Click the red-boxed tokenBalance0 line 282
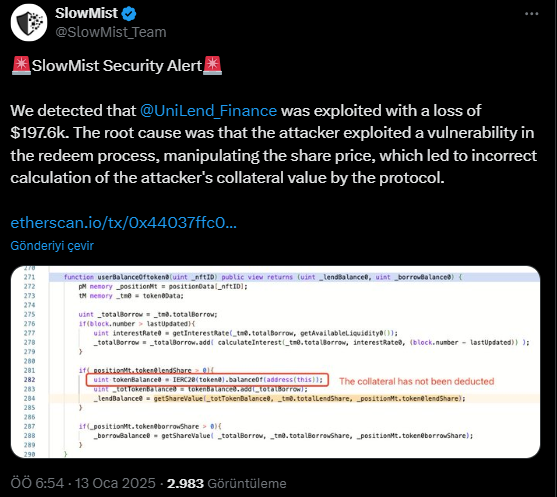 pyautogui.click(x=207, y=380)
